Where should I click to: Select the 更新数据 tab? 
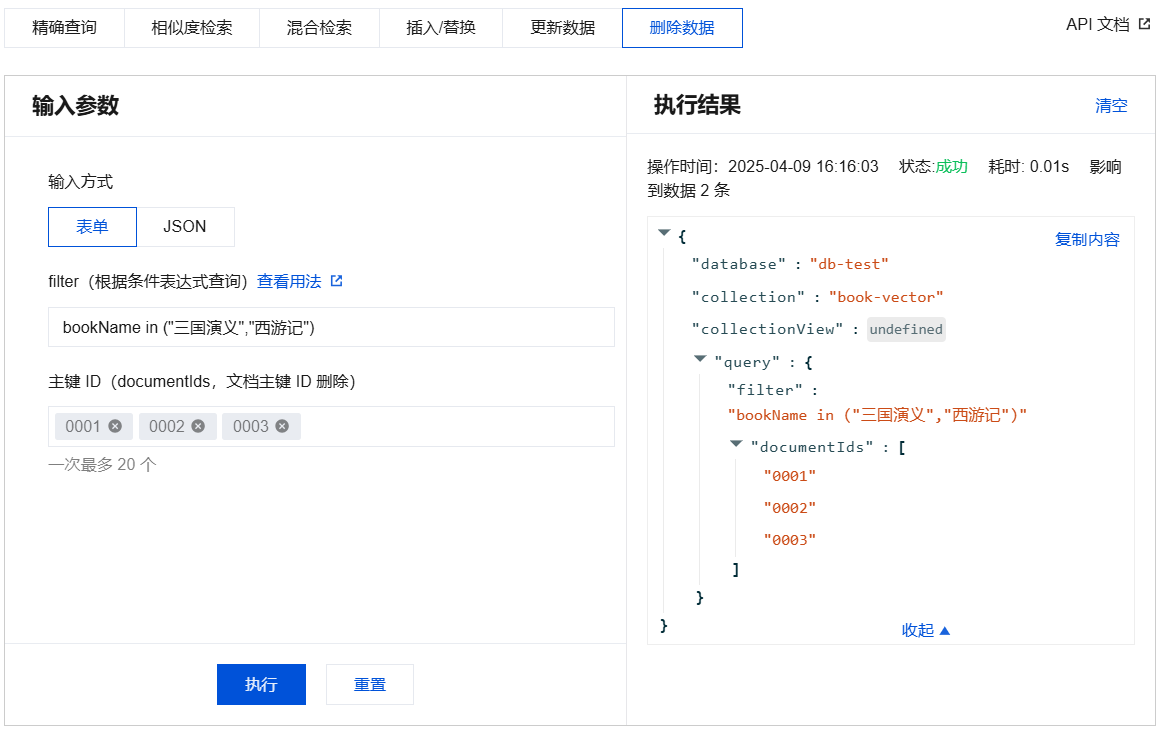[562, 28]
